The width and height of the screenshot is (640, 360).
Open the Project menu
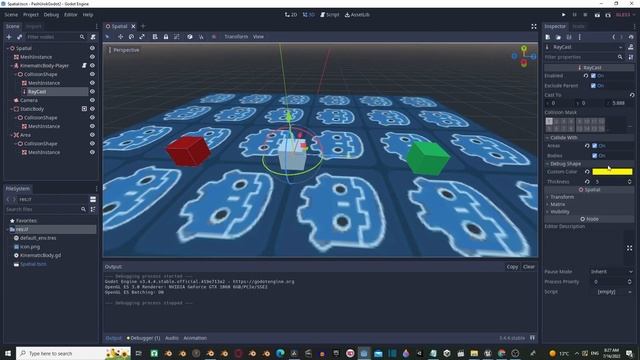tap(31, 15)
